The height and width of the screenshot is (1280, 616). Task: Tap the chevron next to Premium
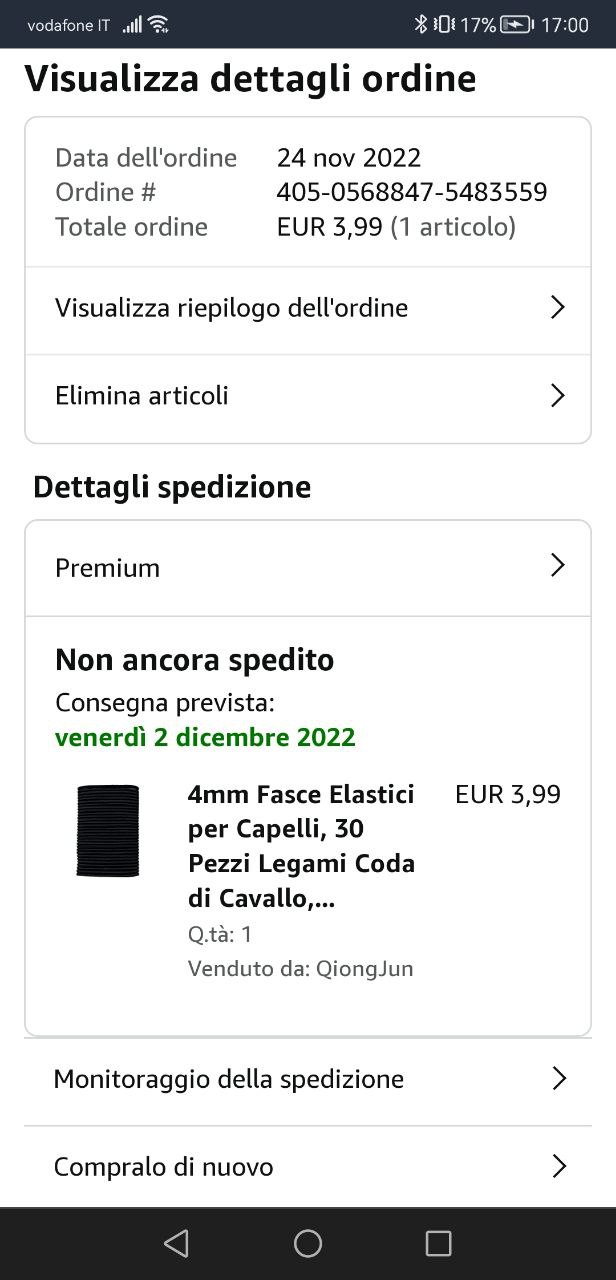click(x=558, y=566)
